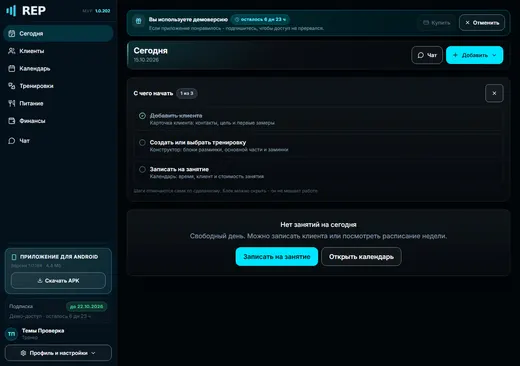Open the Добавить dropdown button
The width and height of the screenshot is (520, 366).
[475, 55]
